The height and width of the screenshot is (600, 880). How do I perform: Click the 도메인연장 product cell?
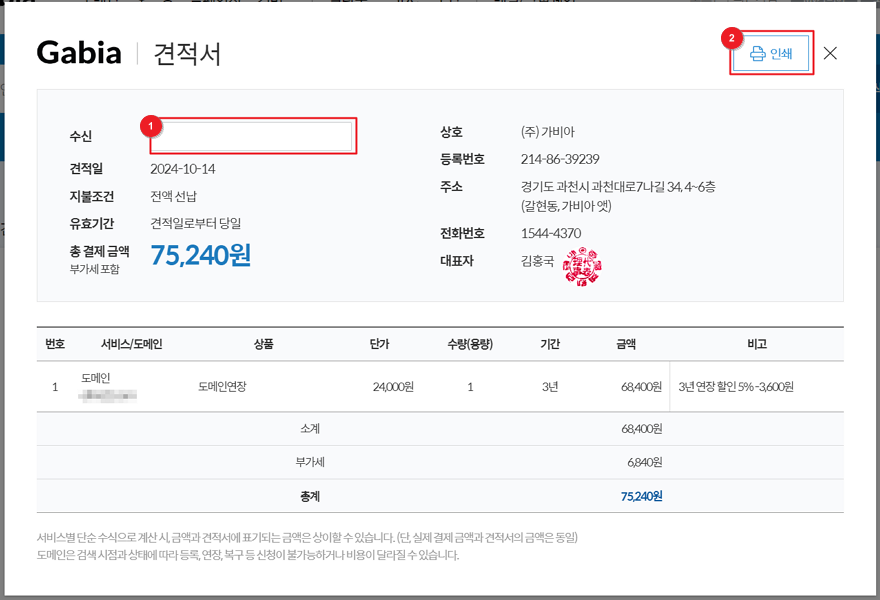click(x=222, y=387)
